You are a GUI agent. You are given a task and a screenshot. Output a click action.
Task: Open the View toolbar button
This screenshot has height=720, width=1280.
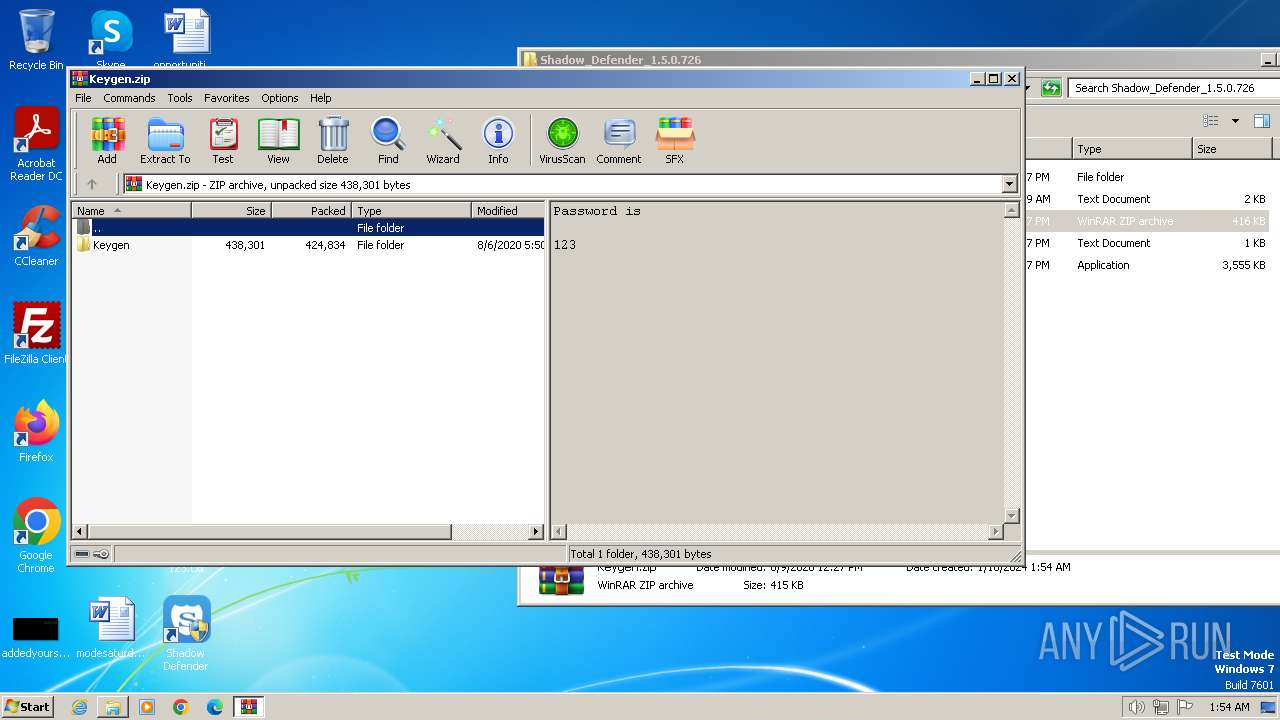(x=278, y=140)
